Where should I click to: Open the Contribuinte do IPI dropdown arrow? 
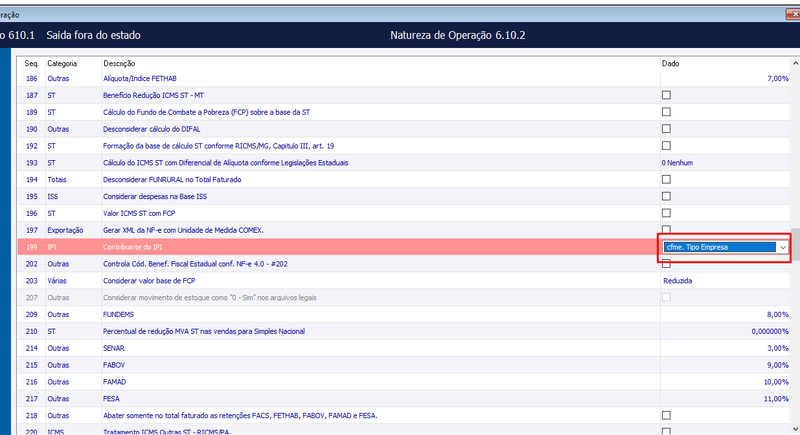[x=783, y=247]
